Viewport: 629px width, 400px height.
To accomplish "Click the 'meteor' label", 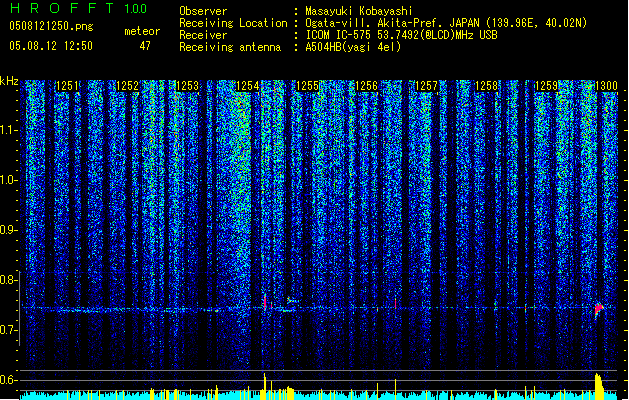I will pos(142,31).
